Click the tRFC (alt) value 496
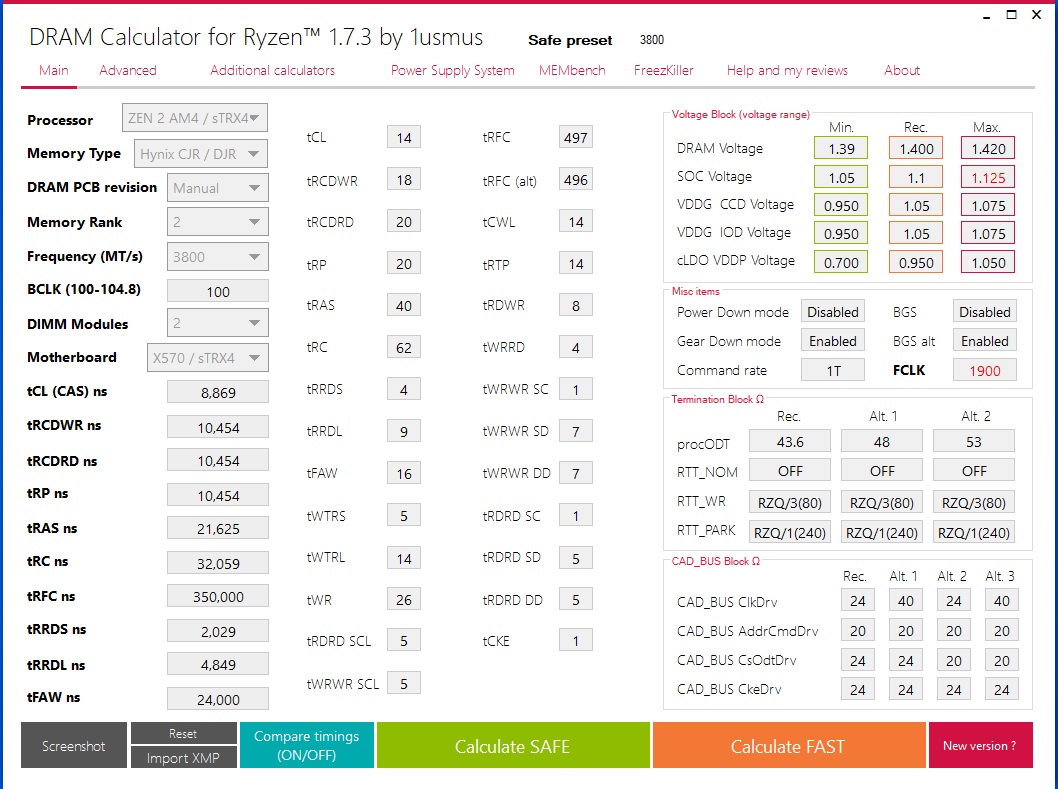Viewport: 1058px width, 789px height. [576, 180]
